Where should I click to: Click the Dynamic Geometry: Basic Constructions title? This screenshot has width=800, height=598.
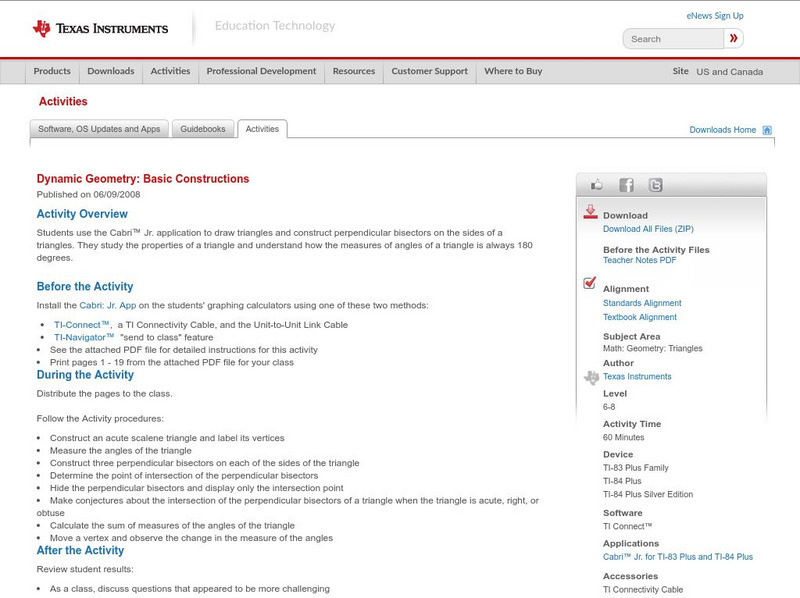click(143, 179)
